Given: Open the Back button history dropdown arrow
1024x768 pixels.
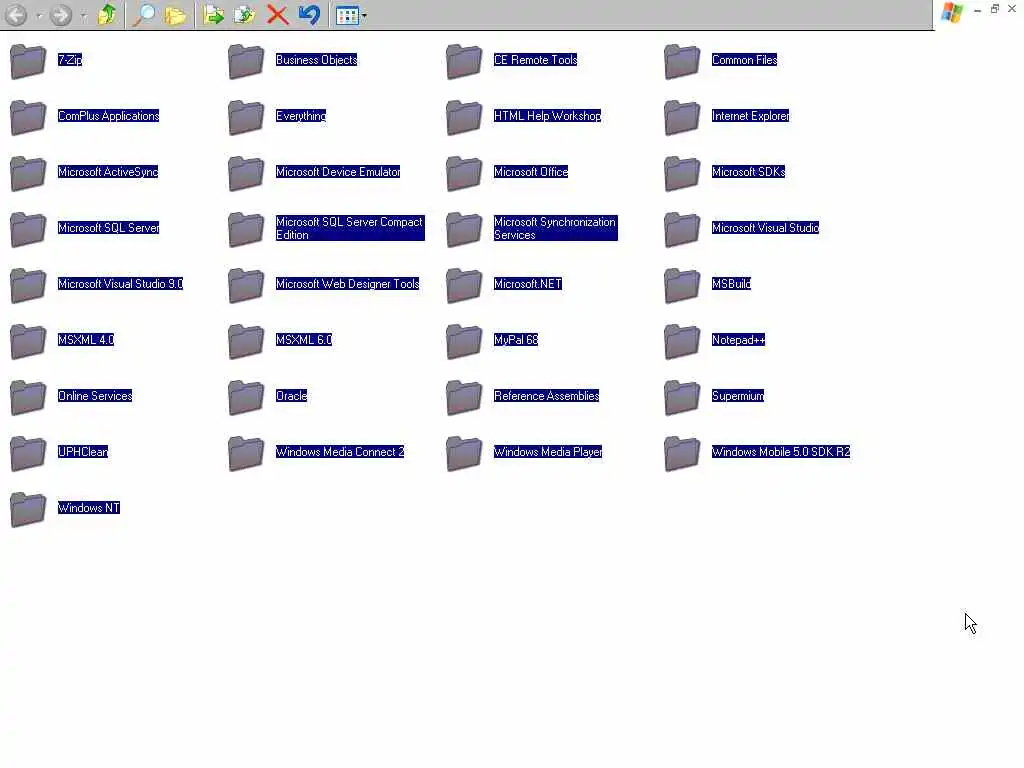Looking at the screenshot, I should coord(39,16).
